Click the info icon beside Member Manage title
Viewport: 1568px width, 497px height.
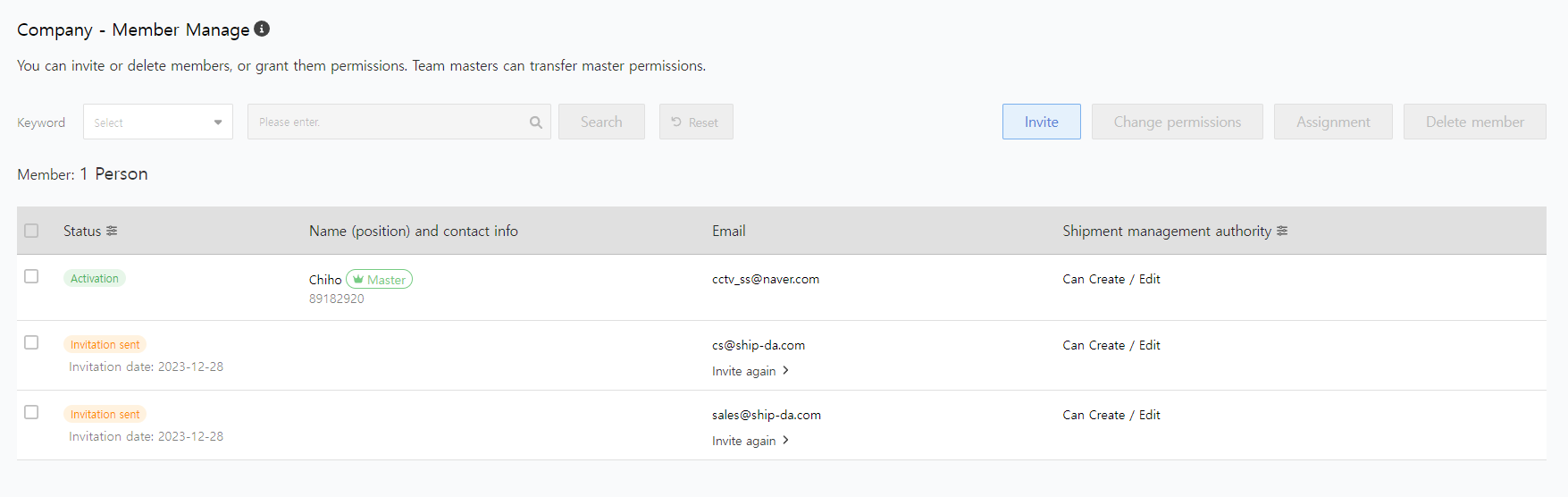pos(262,29)
